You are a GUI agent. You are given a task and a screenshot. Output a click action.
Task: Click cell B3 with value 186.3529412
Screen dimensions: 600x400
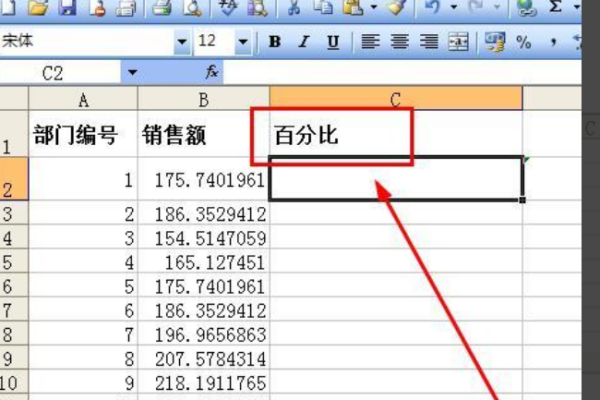[204, 213]
